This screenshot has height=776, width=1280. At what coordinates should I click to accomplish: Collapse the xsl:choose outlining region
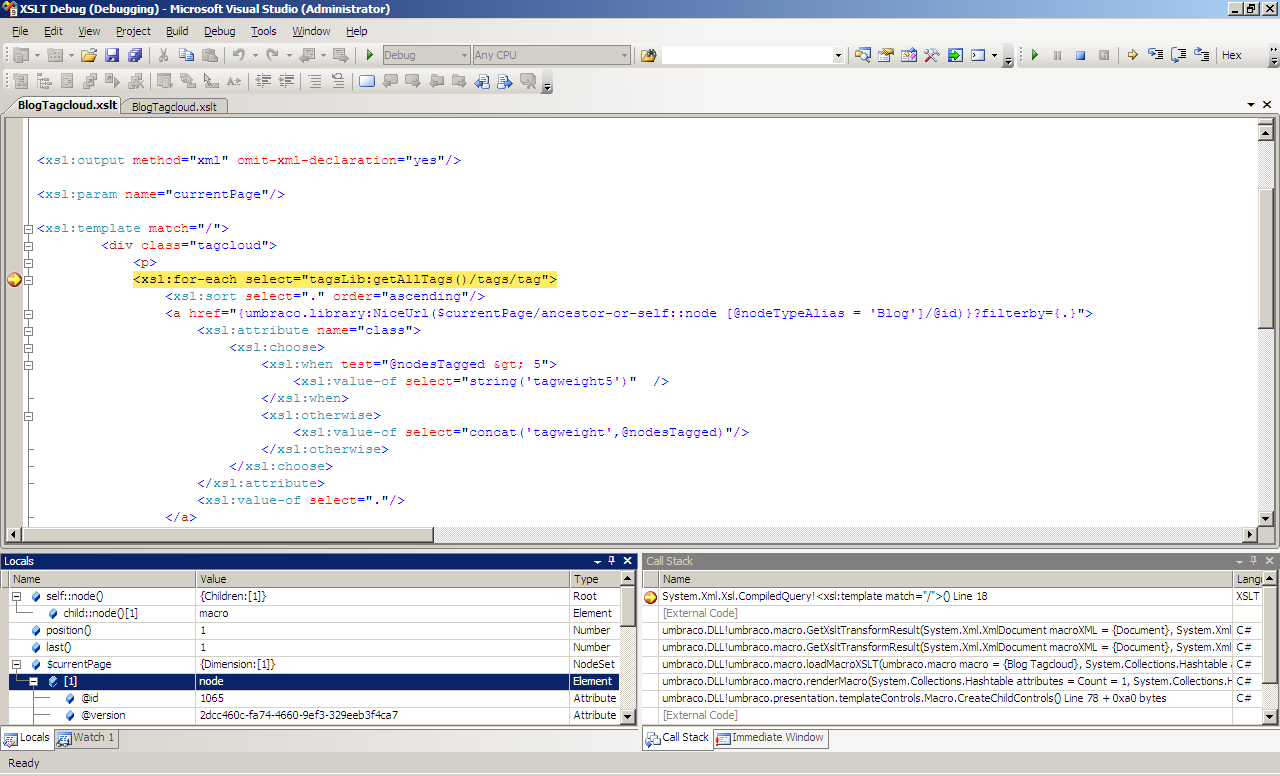point(29,348)
